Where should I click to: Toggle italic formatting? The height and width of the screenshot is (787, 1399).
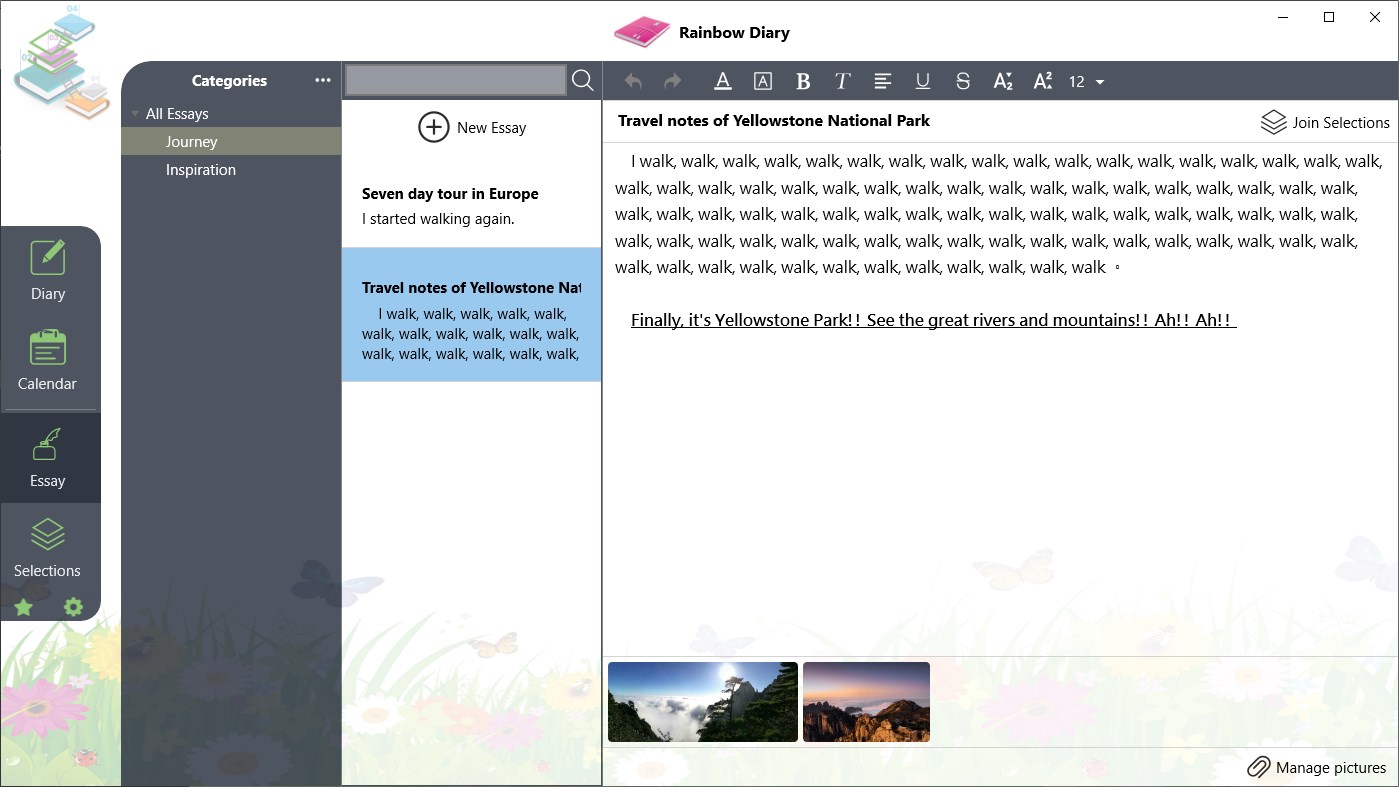click(x=842, y=81)
